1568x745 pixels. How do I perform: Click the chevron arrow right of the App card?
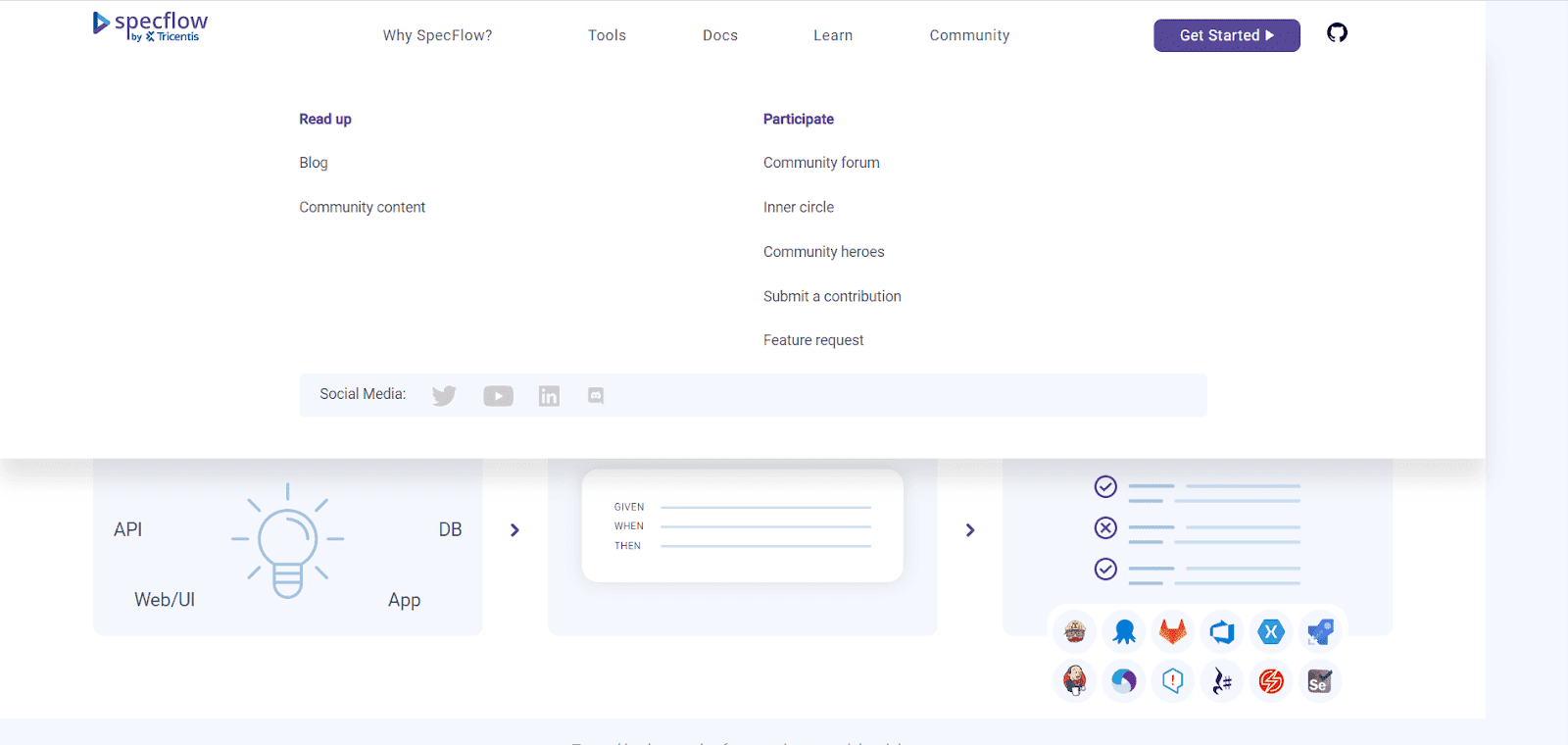click(514, 530)
